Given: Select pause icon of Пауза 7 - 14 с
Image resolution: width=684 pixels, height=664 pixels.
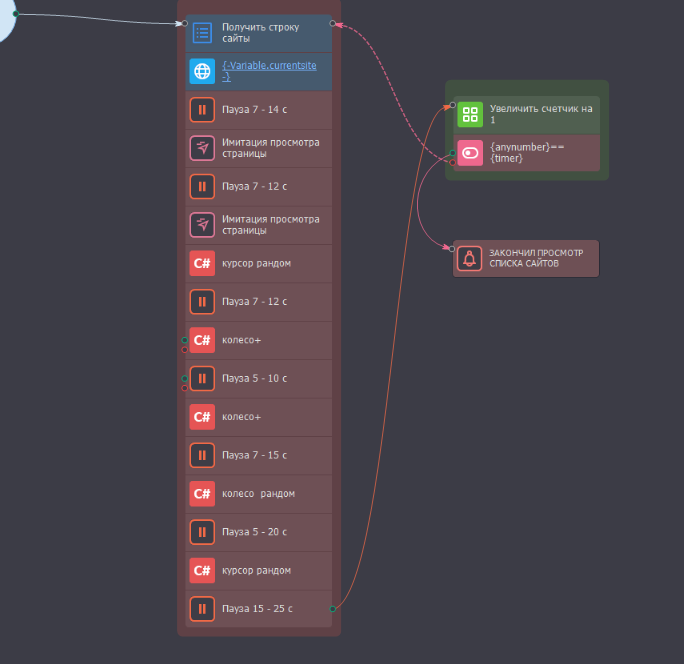Looking at the screenshot, I should (202, 110).
